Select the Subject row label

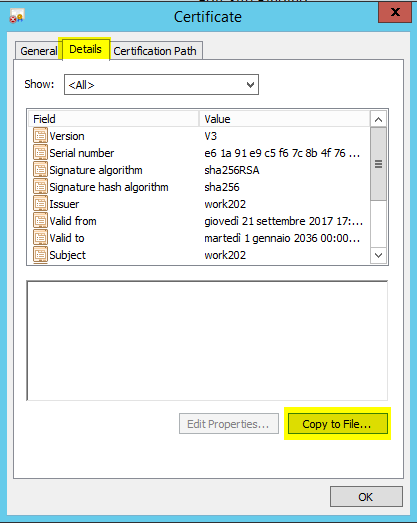pos(67,255)
